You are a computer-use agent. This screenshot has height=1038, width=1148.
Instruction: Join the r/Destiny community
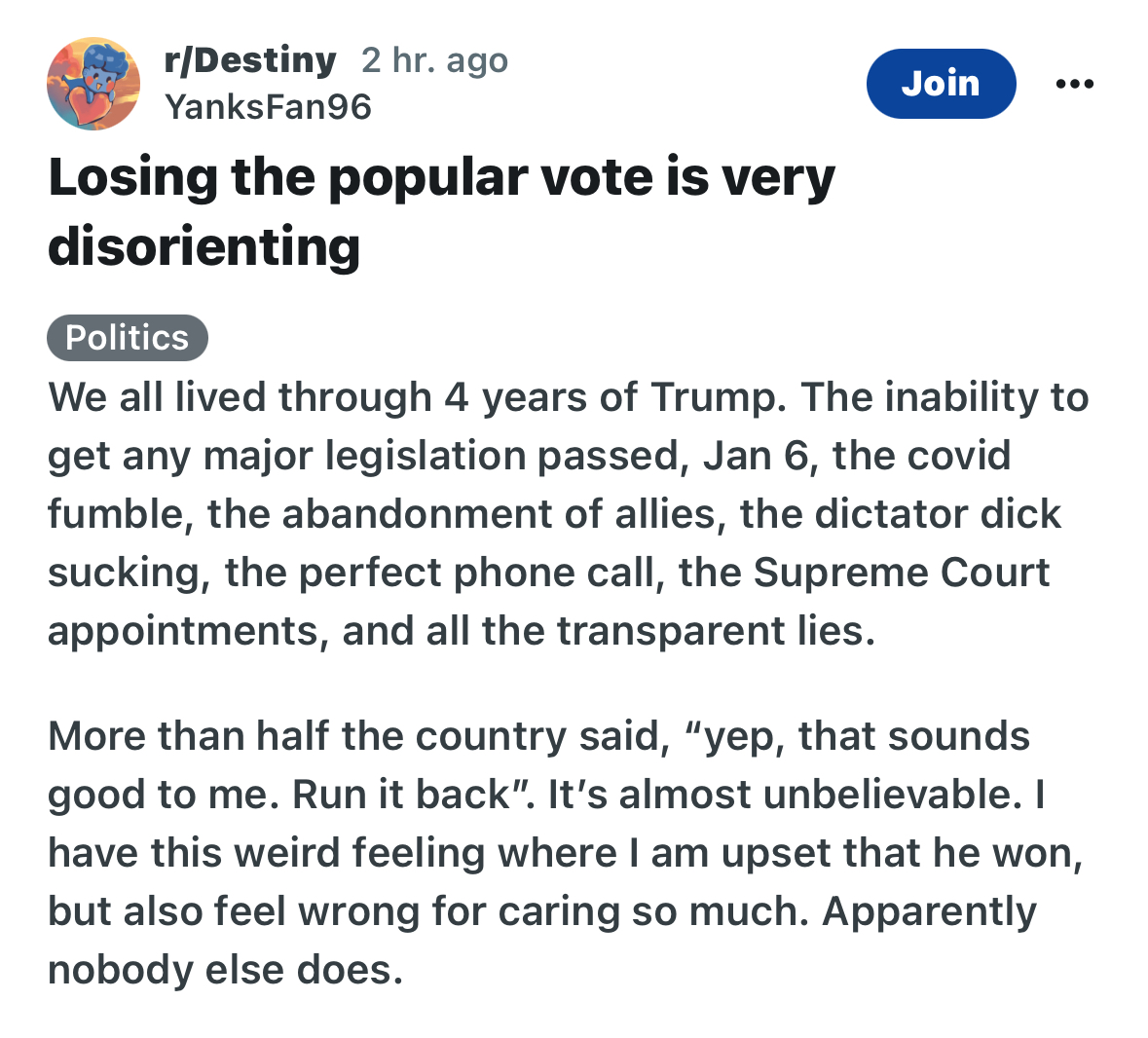click(941, 84)
